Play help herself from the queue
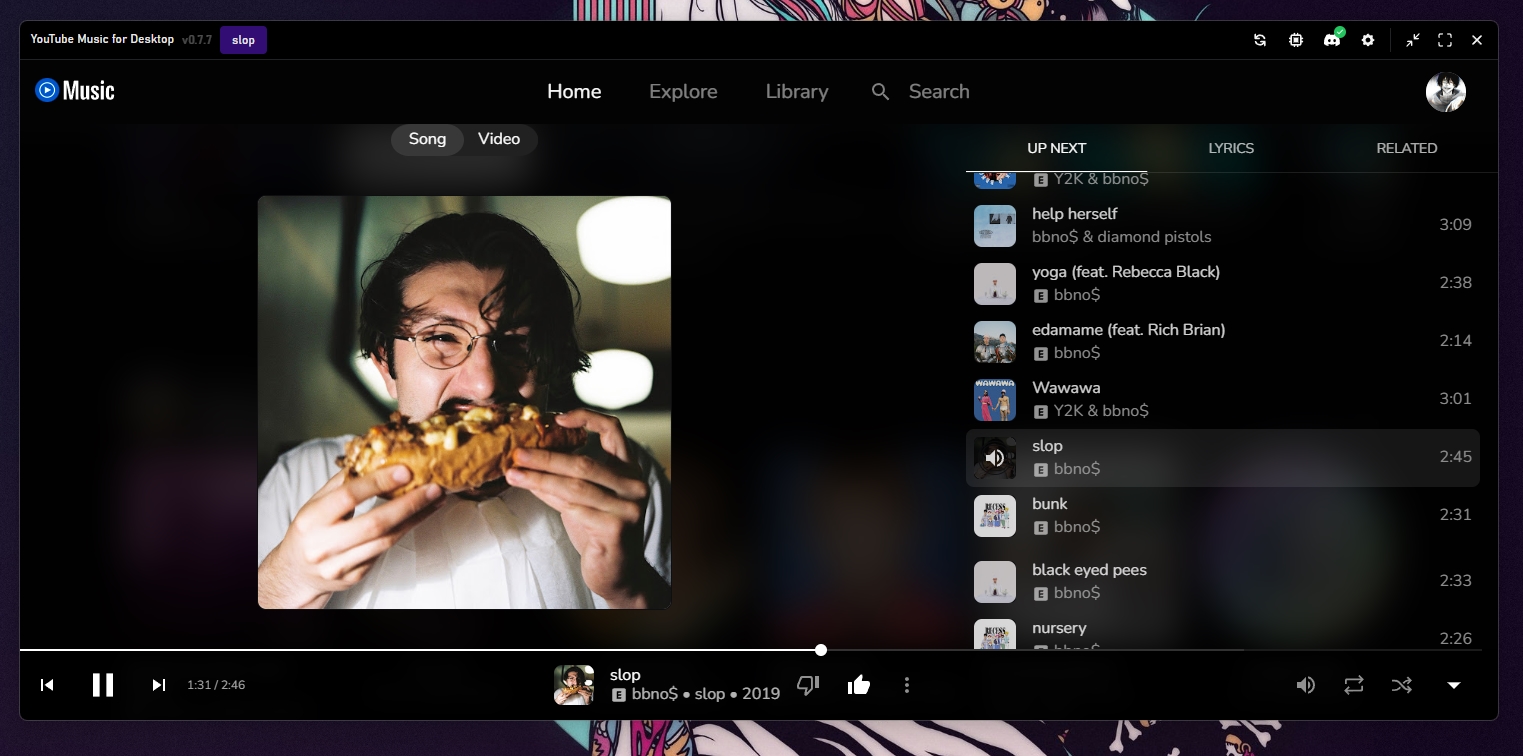The image size is (1523, 756). click(1222, 226)
